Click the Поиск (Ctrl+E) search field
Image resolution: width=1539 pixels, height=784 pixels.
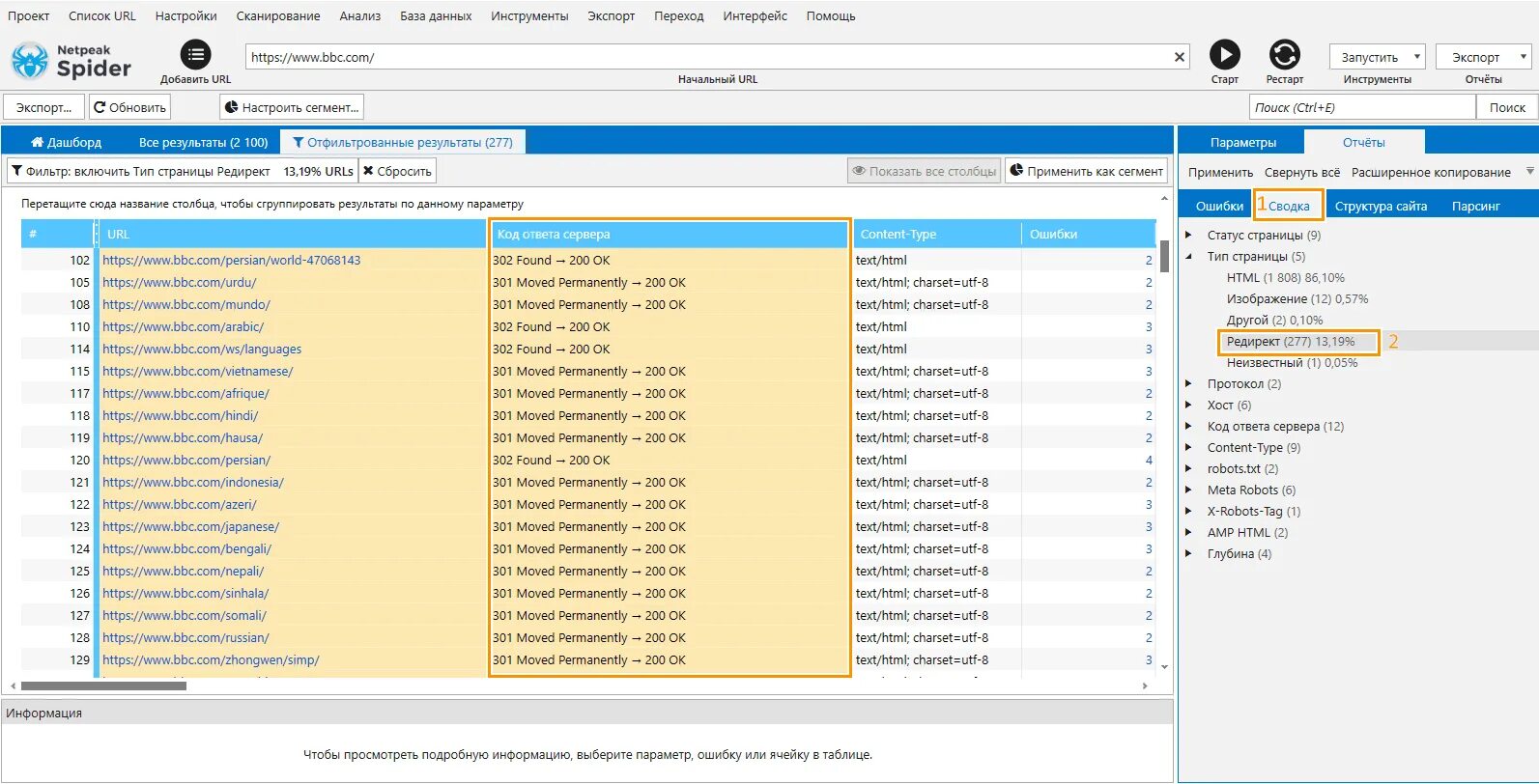click(1362, 107)
